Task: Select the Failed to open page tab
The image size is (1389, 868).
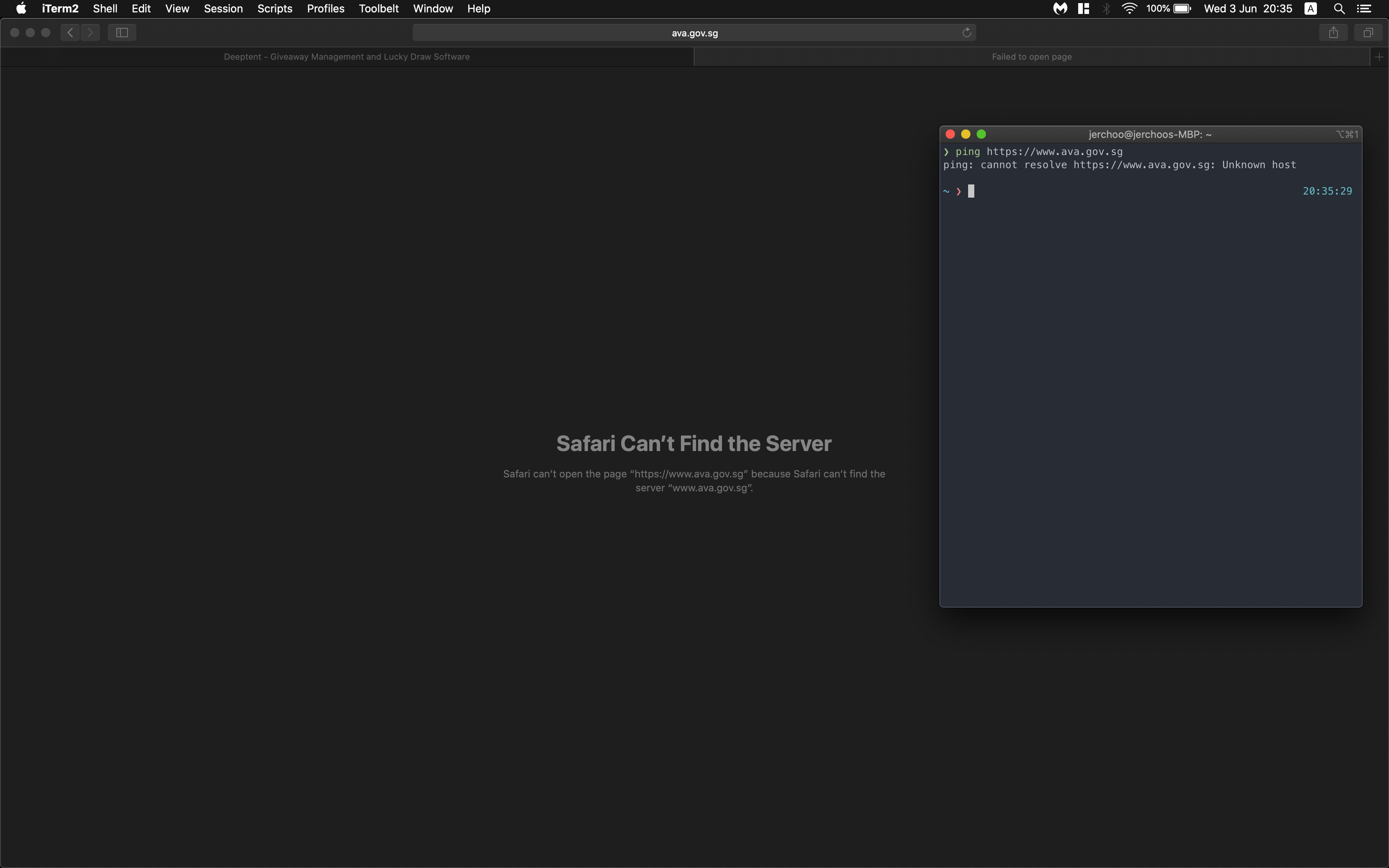Action: pos(1031,57)
